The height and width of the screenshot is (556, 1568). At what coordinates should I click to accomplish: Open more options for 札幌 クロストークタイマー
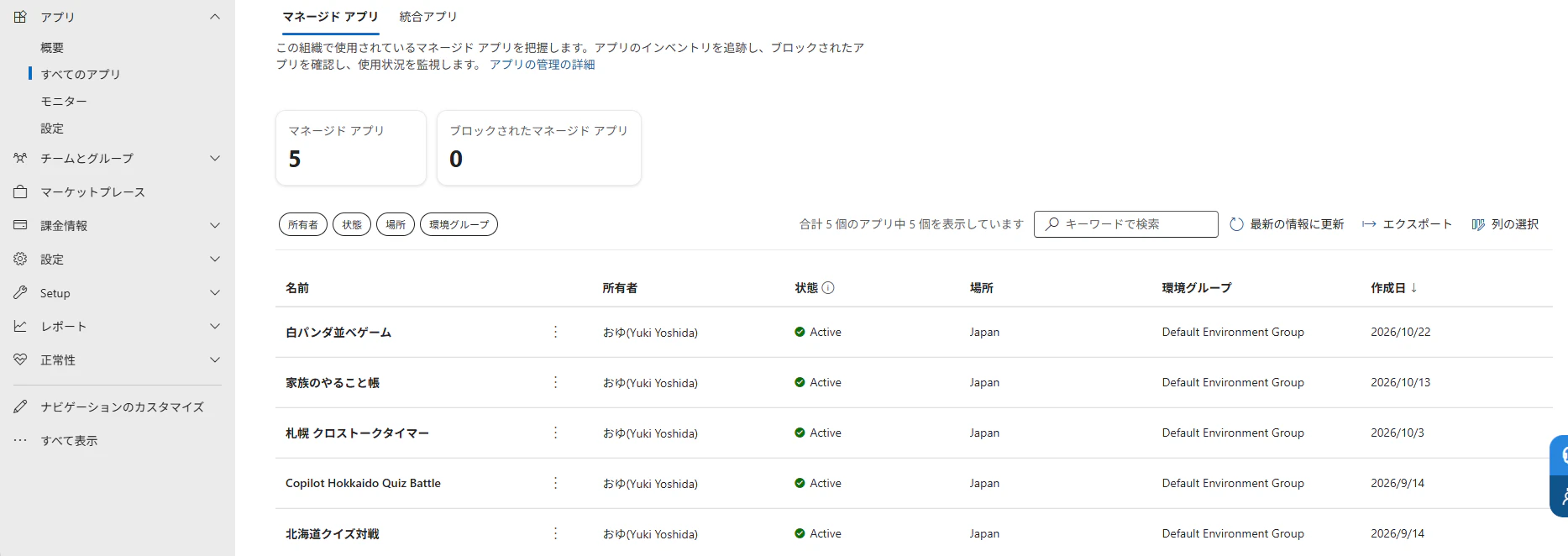tap(555, 433)
